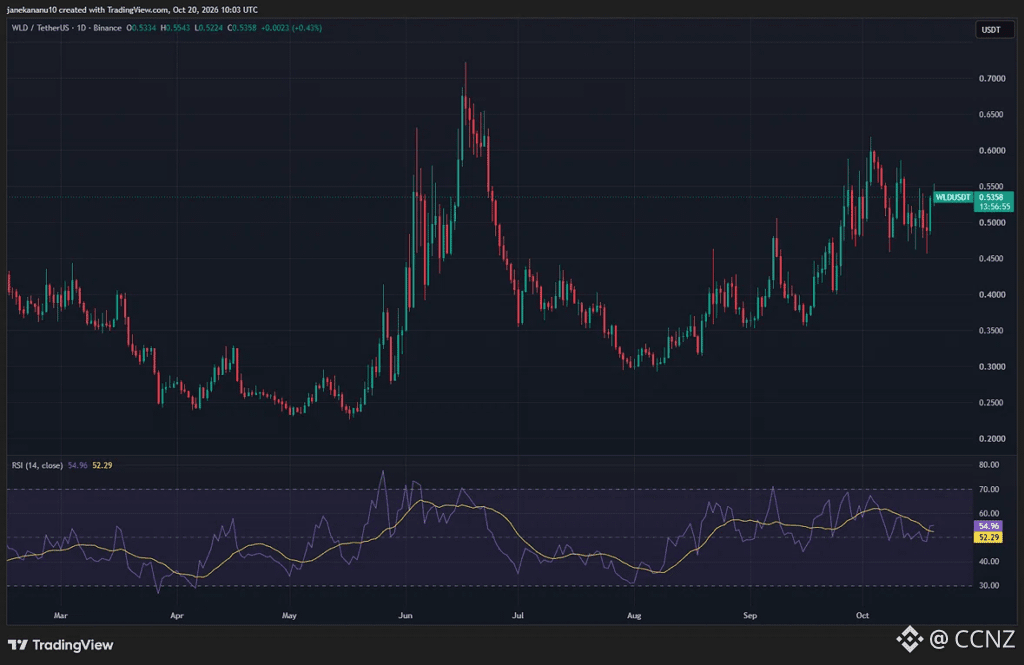Click the purple 54.96 RSI value in legend

(78, 465)
